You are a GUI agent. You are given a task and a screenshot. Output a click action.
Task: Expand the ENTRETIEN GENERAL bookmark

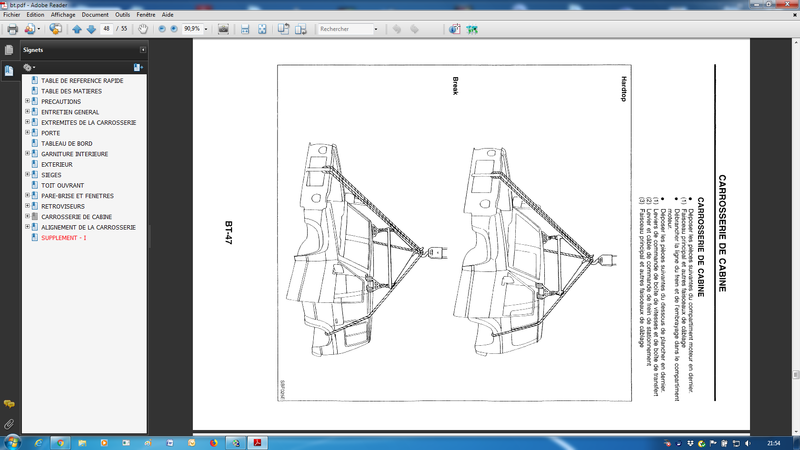click(x=28, y=111)
